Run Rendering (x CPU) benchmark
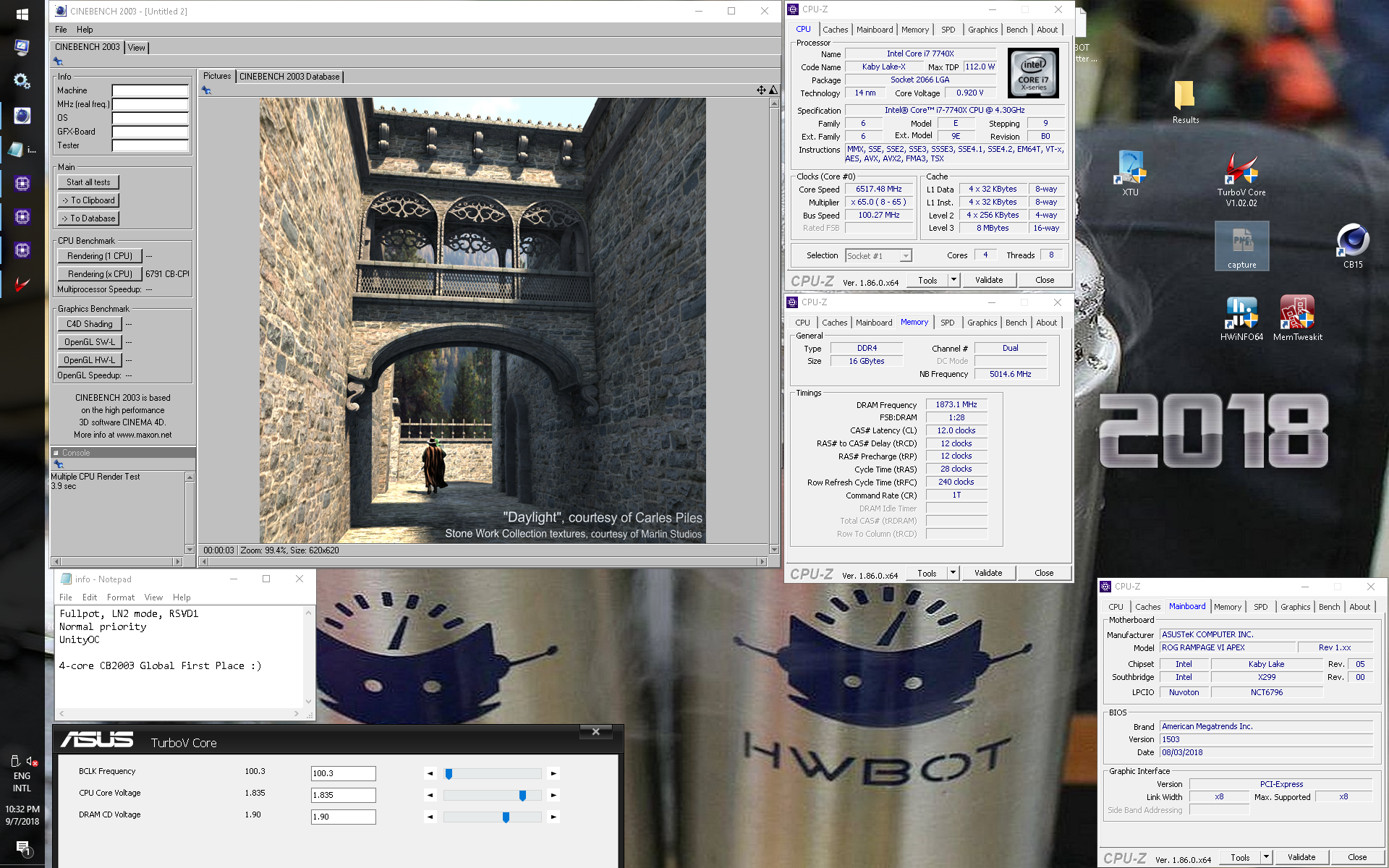This screenshot has width=1389, height=868. (x=100, y=274)
